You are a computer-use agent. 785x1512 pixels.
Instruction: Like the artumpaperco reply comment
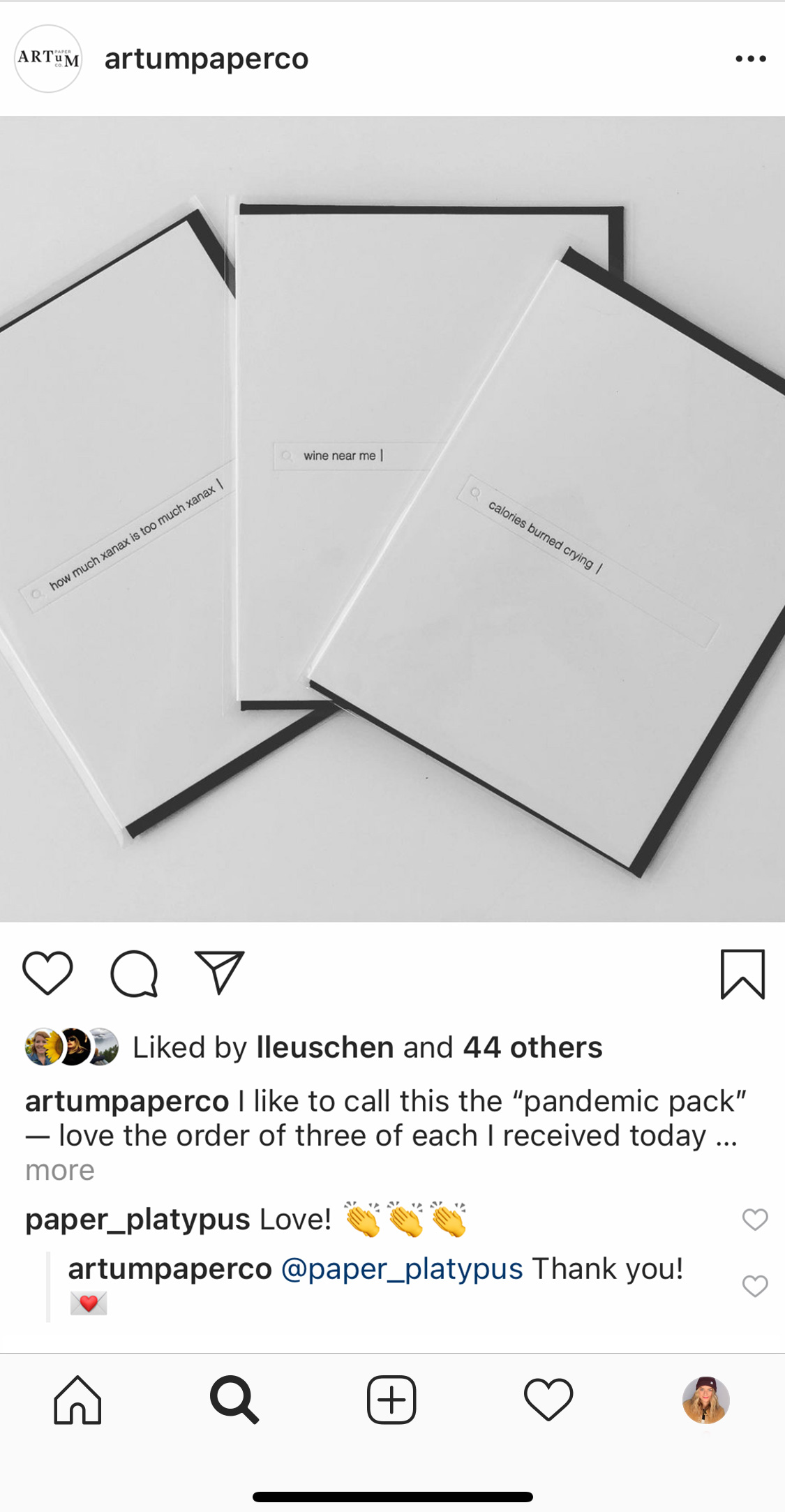click(x=755, y=1286)
